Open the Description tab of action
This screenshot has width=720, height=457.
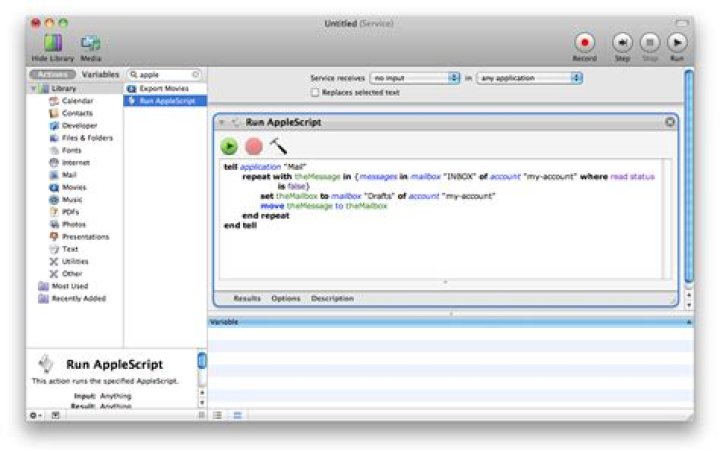(x=332, y=299)
